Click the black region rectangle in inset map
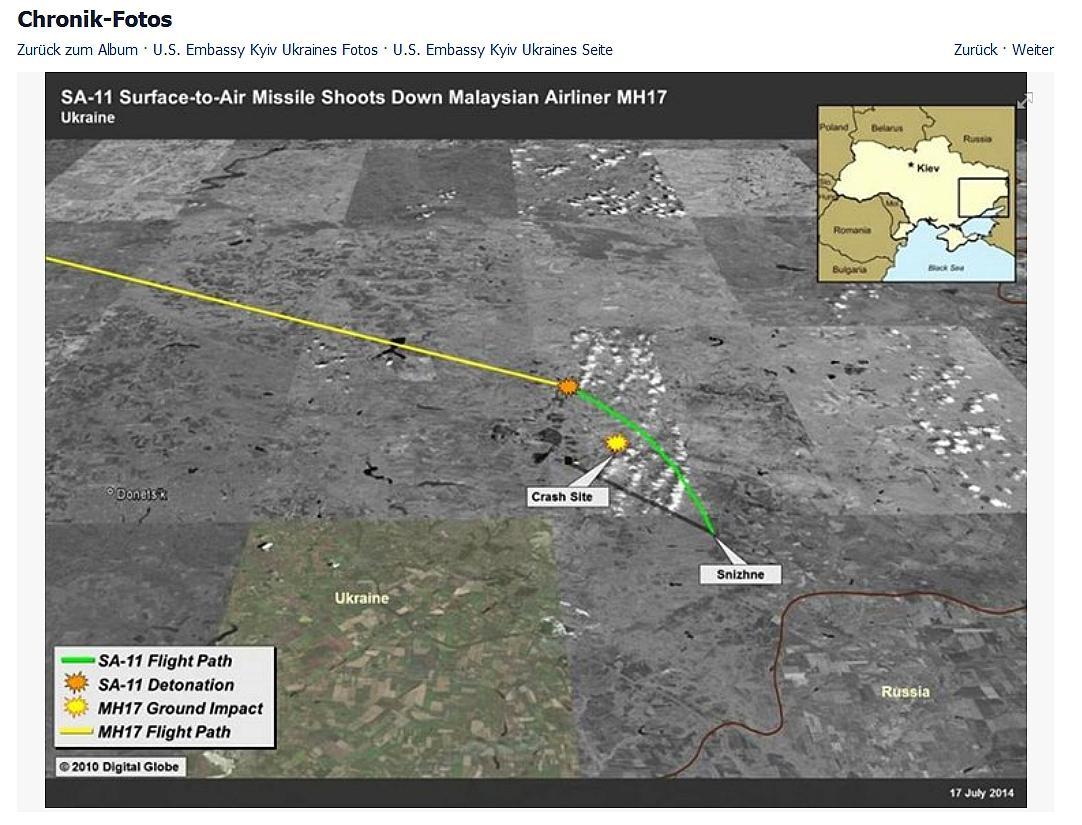Viewport: 1082px width, 825px height. pyautogui.click(x=983, y=197)
